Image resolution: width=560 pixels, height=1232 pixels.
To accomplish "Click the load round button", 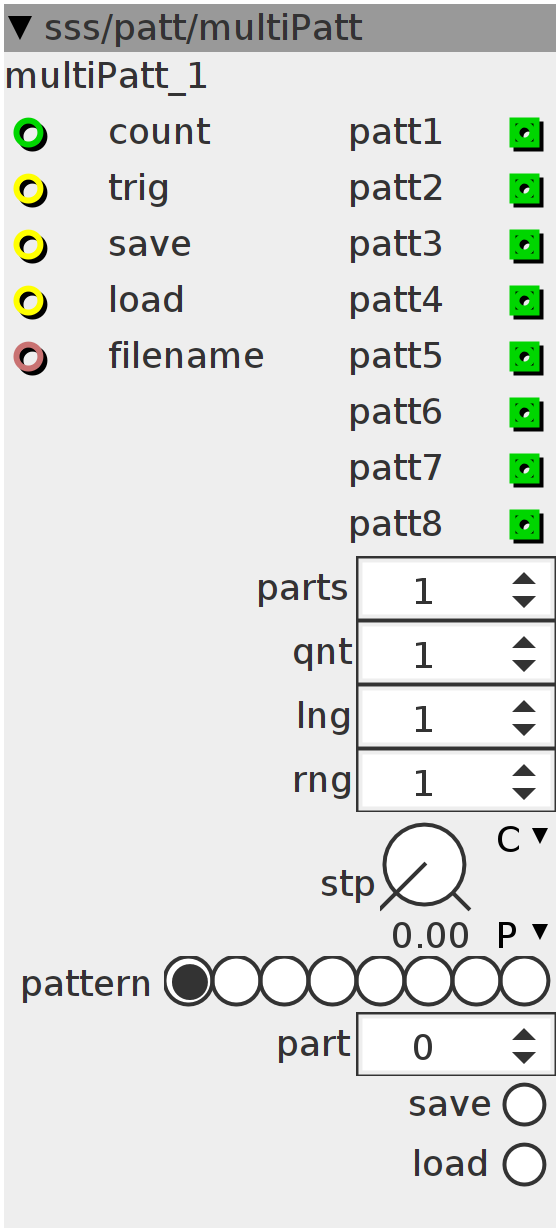I will point(525,1165).
